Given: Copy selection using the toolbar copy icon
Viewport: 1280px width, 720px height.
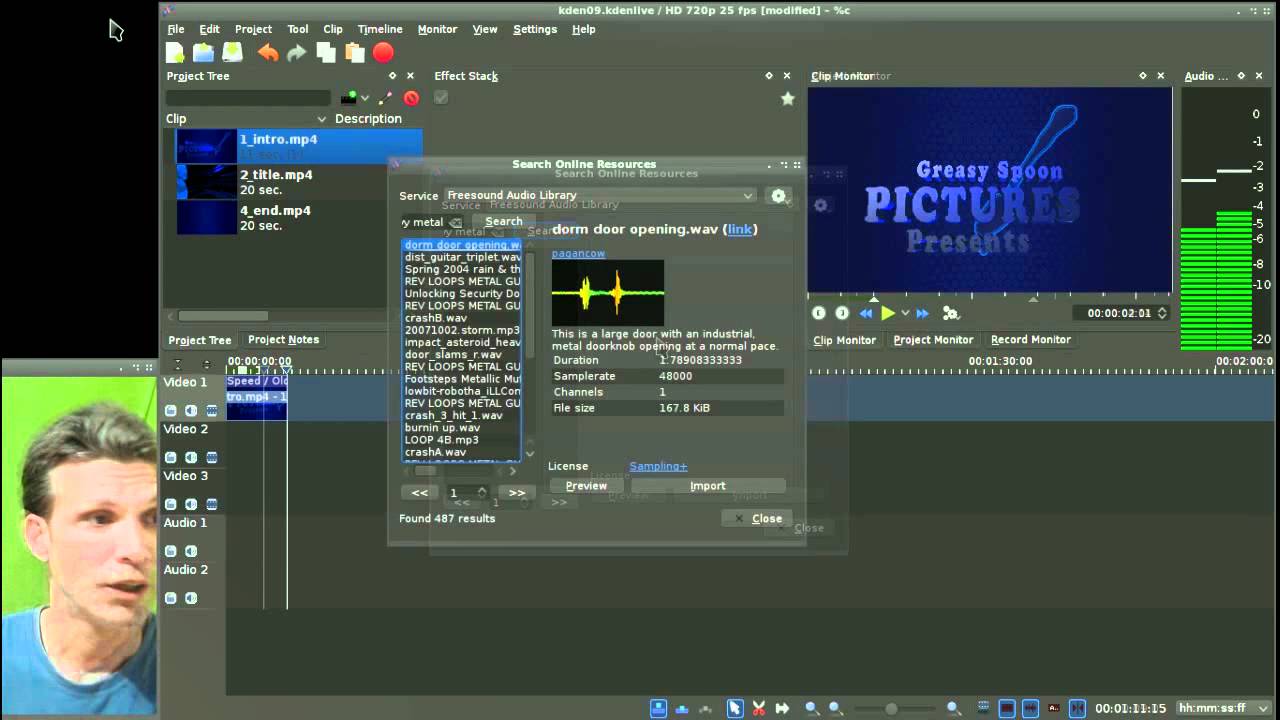Looking at the screenshot, I should coord(326,53).
